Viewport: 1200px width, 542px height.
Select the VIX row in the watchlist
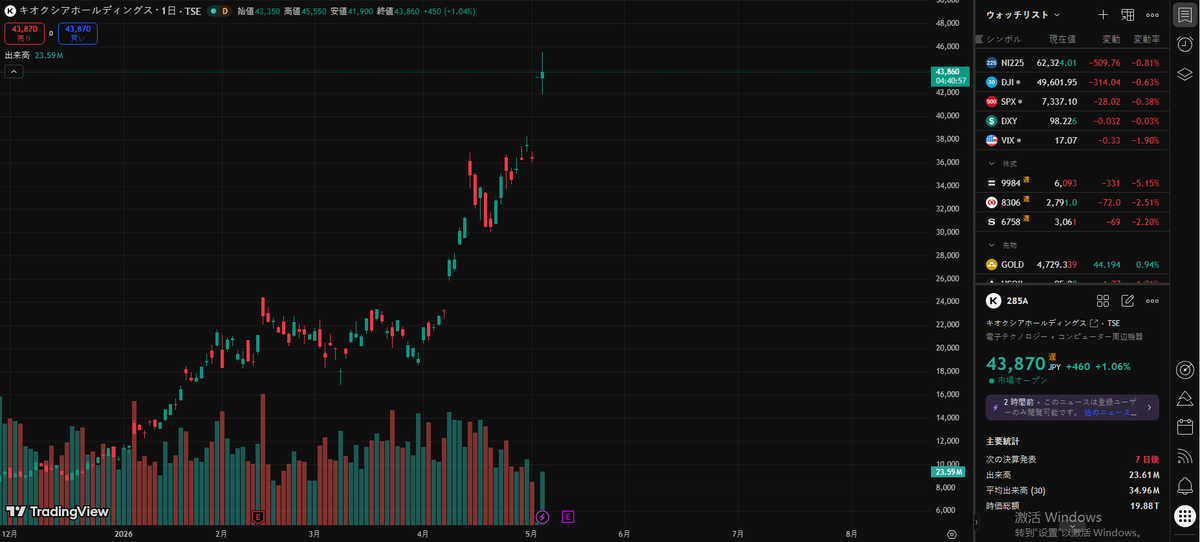click(1073, 140)
